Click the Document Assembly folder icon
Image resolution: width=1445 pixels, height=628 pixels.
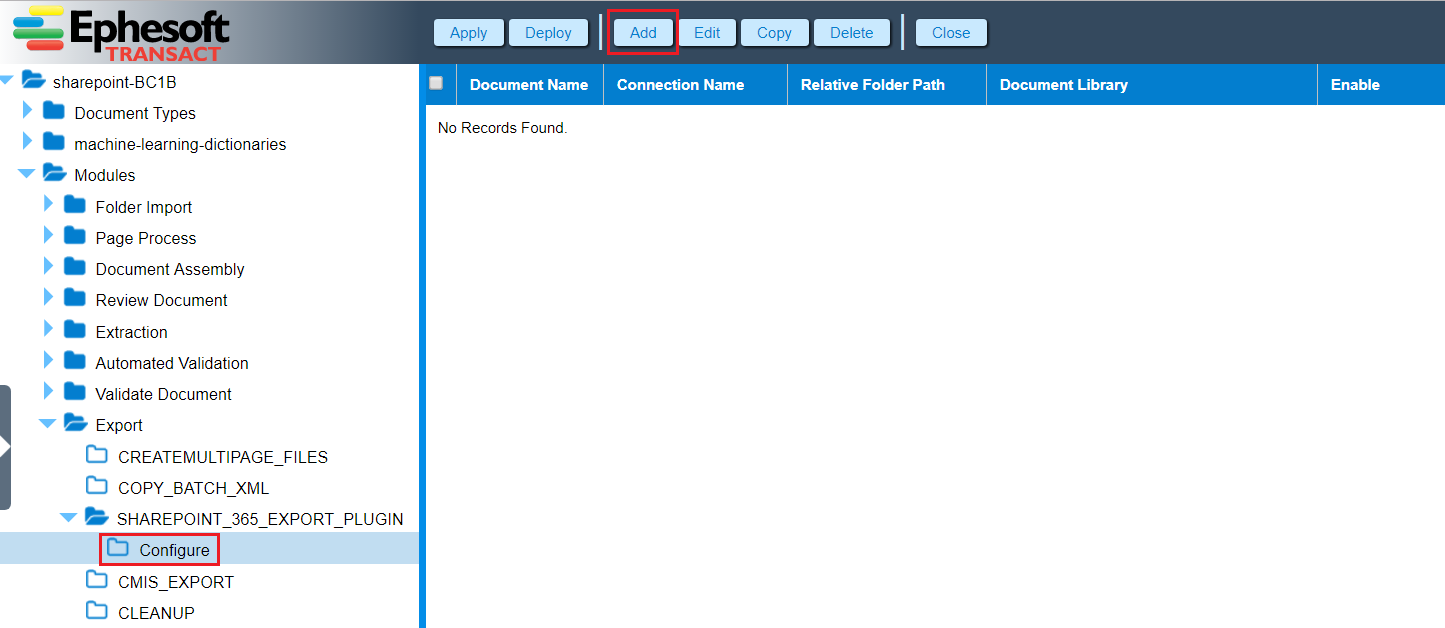[75, 267]
